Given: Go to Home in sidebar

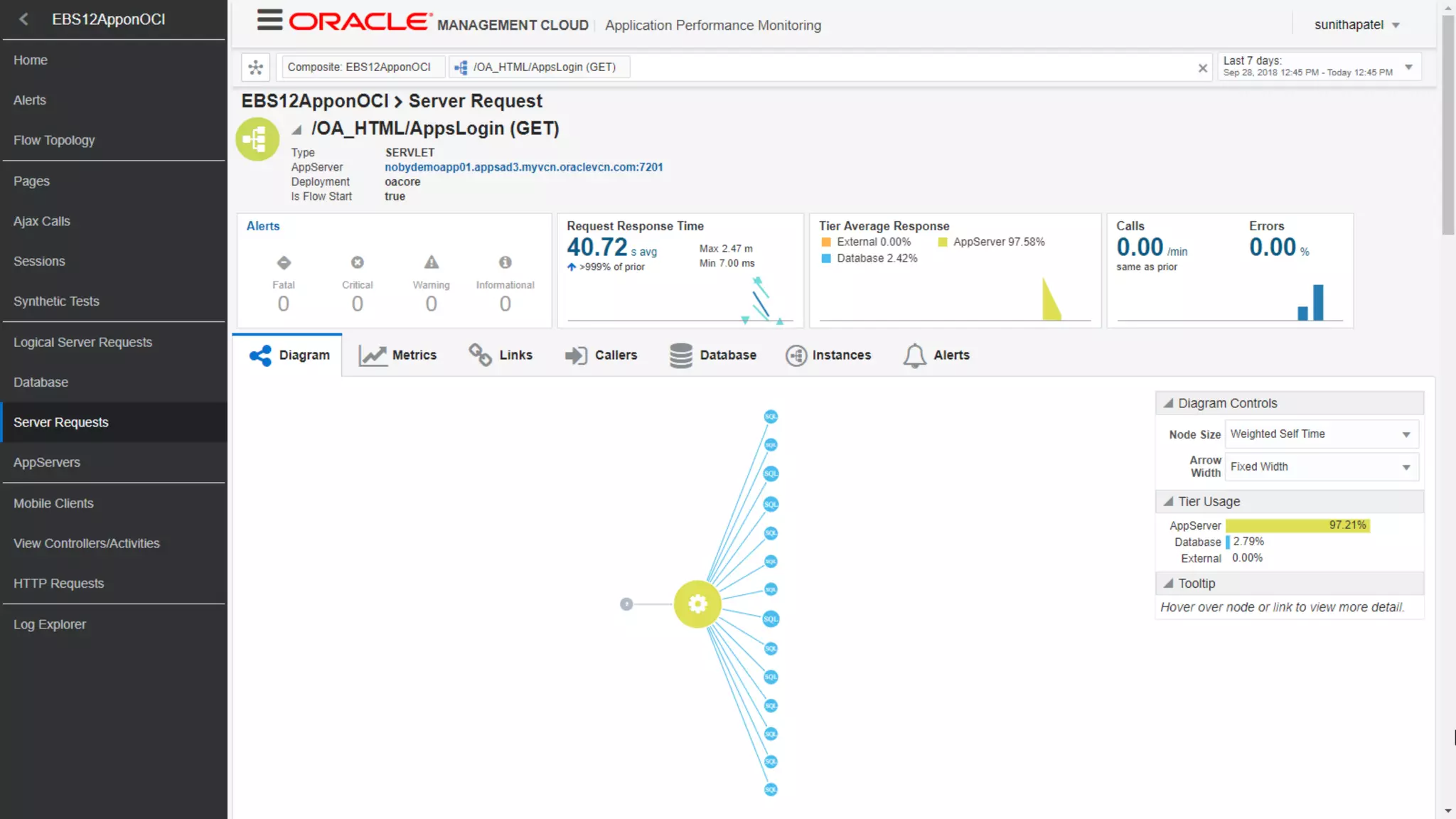Looking at the screenshot, I should (114, 60).
